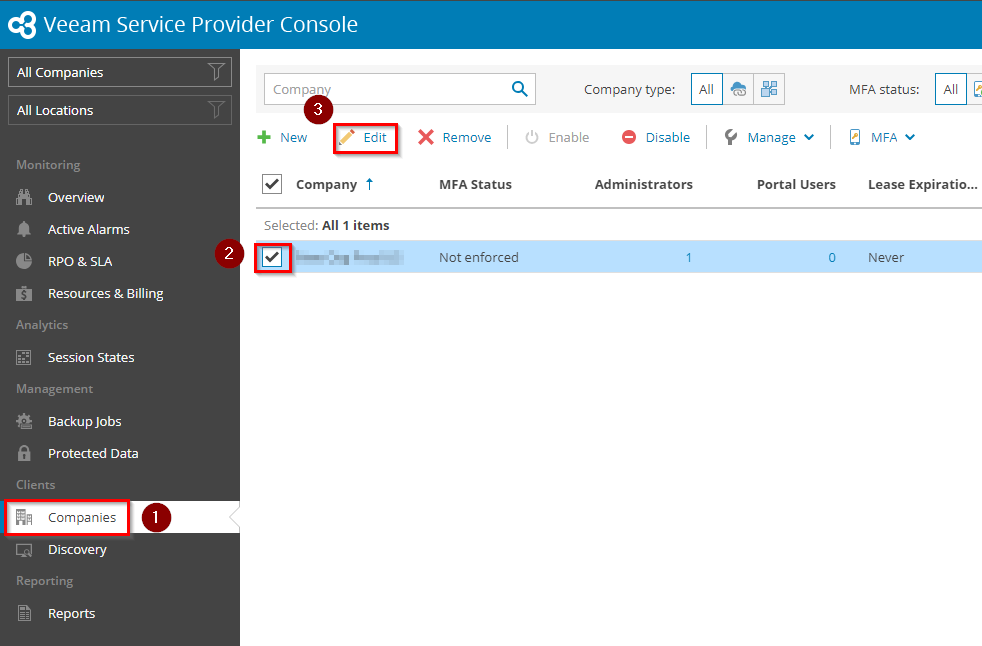This screenshot has width=982, height=646.
Task: Click the gear icon beside Backup Jobs
Action: 24,421
